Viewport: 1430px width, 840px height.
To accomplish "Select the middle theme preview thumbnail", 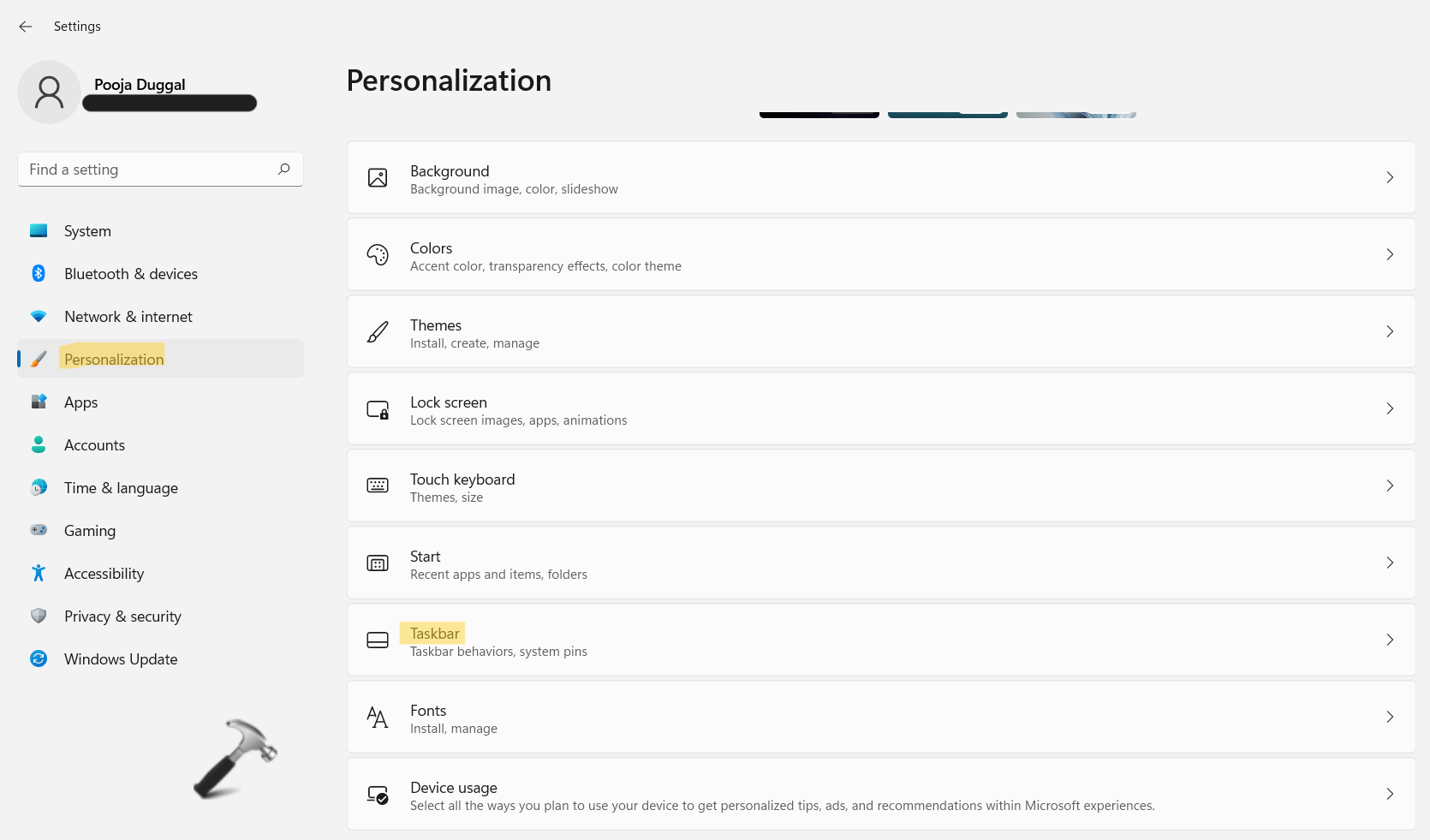I will click(x=947, y=114).
